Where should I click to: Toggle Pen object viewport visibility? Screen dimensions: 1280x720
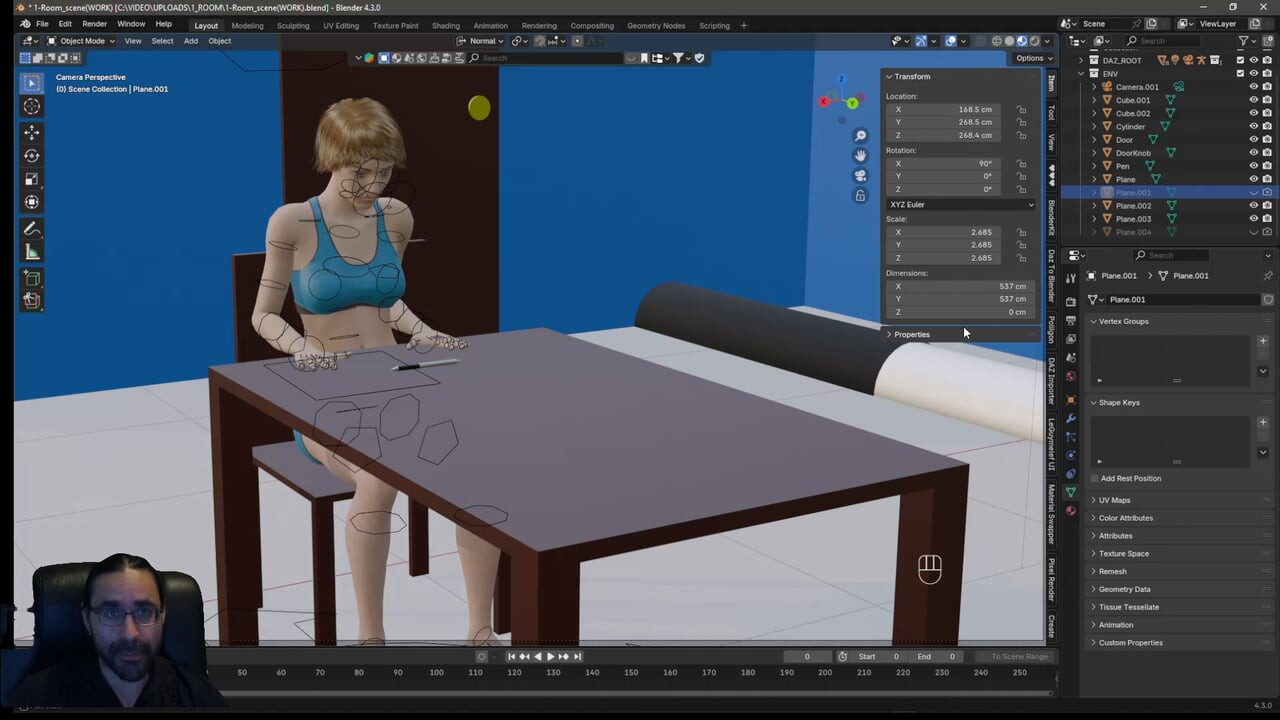click(1253, 166)
